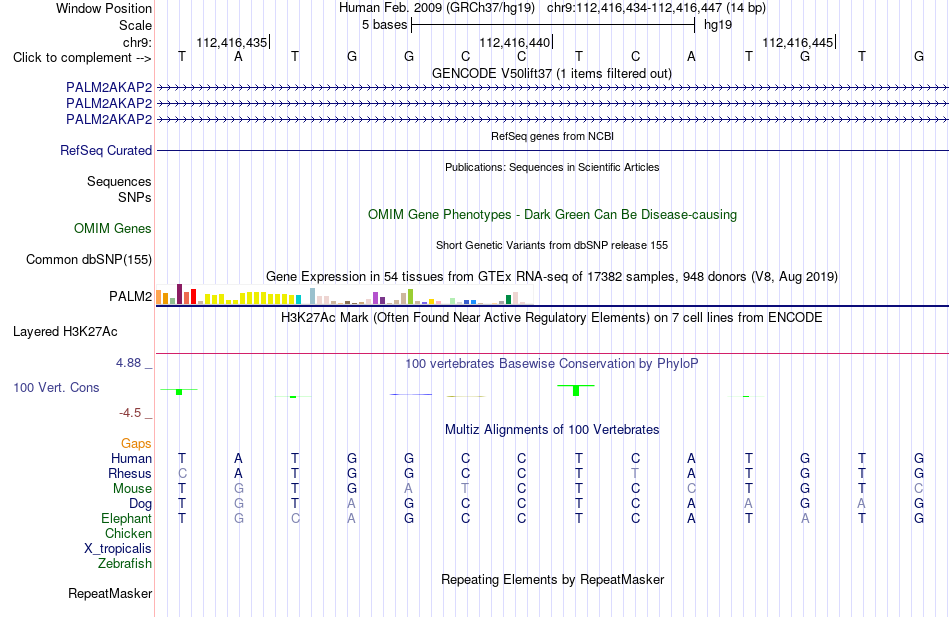Click the tallest green PhyloP conservation bar
This screenshot has width=950, height=617.
click(576, 391)
